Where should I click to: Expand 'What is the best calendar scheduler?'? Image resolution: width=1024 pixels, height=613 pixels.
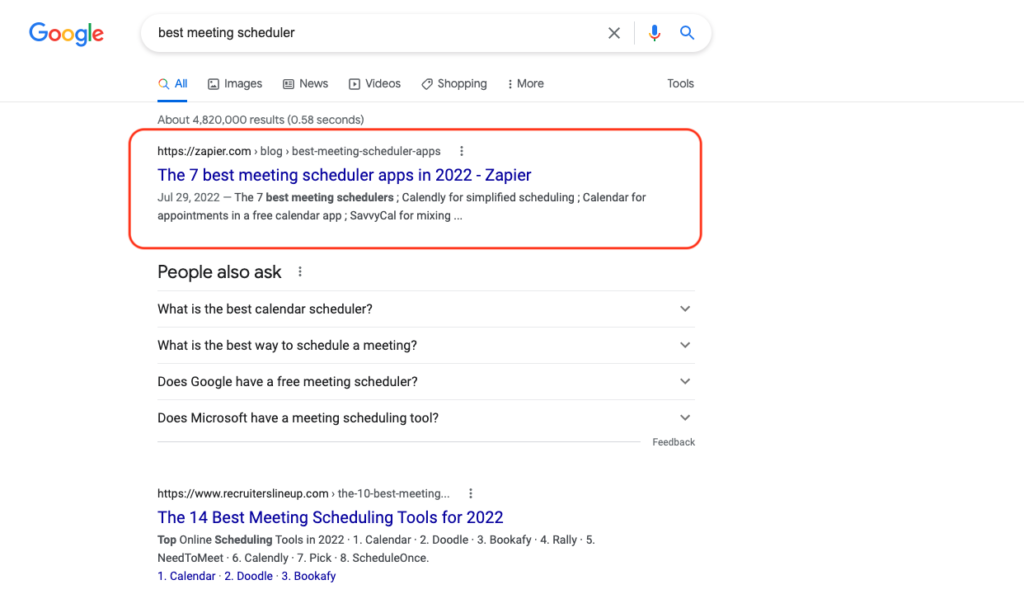[426, 309]
